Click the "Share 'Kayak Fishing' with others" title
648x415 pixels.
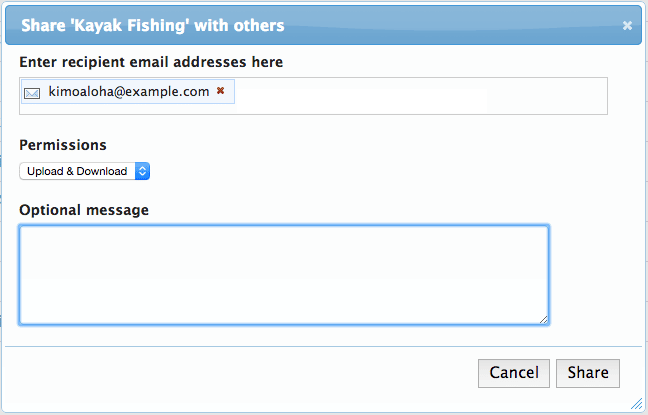[152, 25]
